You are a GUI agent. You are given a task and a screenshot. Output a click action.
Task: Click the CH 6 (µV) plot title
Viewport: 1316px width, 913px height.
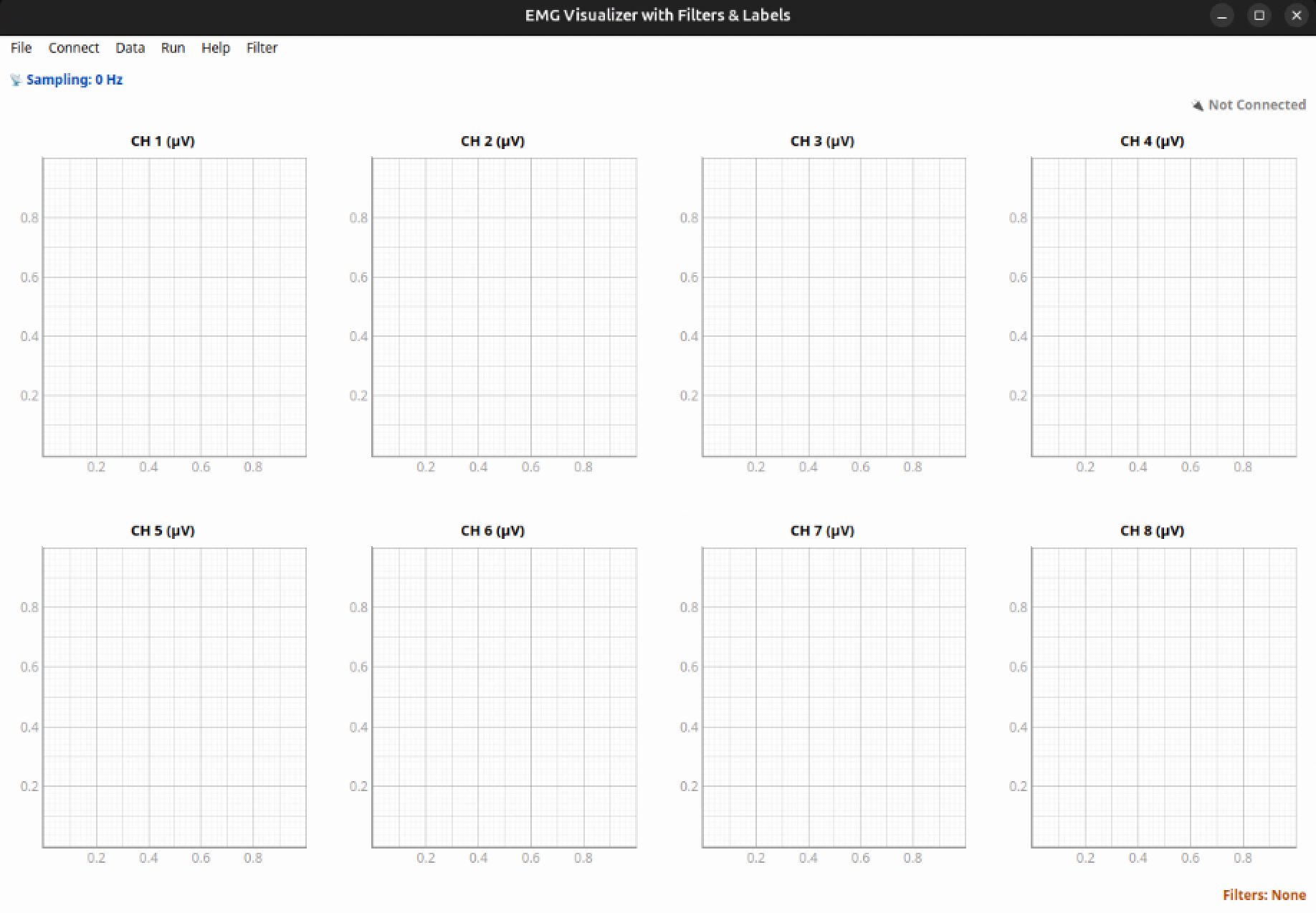[492, 531]
